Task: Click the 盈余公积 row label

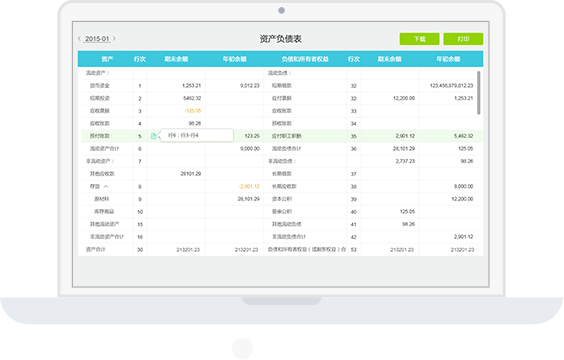Action: (282, 211)
